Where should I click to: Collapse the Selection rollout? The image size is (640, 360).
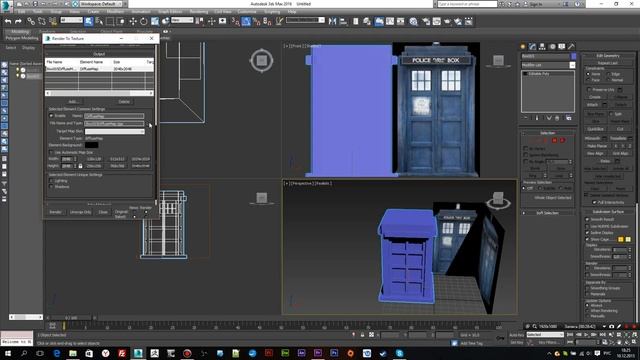point(547,133)
